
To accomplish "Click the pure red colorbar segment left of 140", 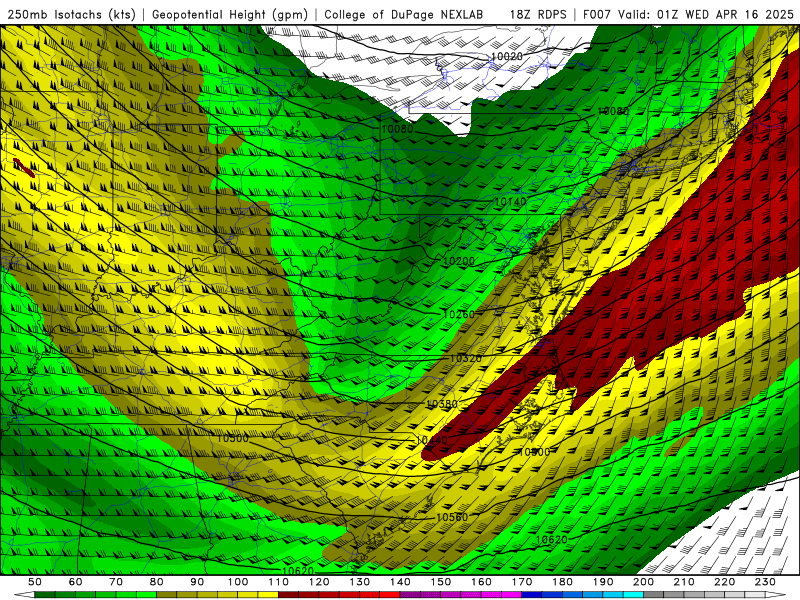I will 390,595.
